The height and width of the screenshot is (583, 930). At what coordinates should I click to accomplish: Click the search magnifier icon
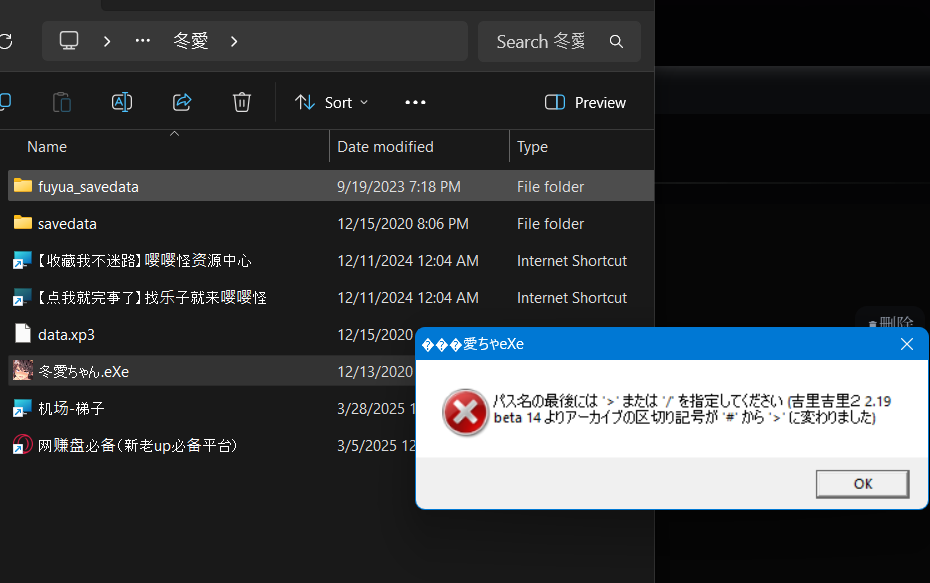coord(616,42)
